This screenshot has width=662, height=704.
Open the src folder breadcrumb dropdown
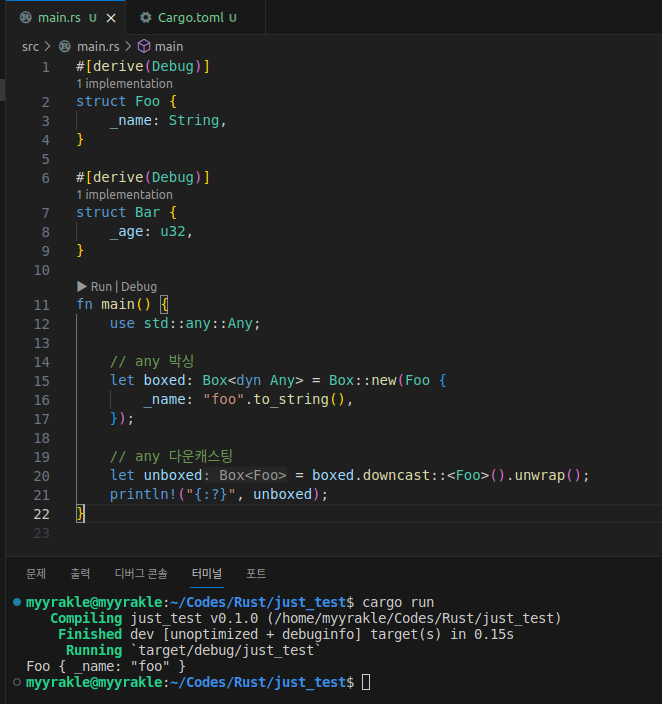point(30,46)
